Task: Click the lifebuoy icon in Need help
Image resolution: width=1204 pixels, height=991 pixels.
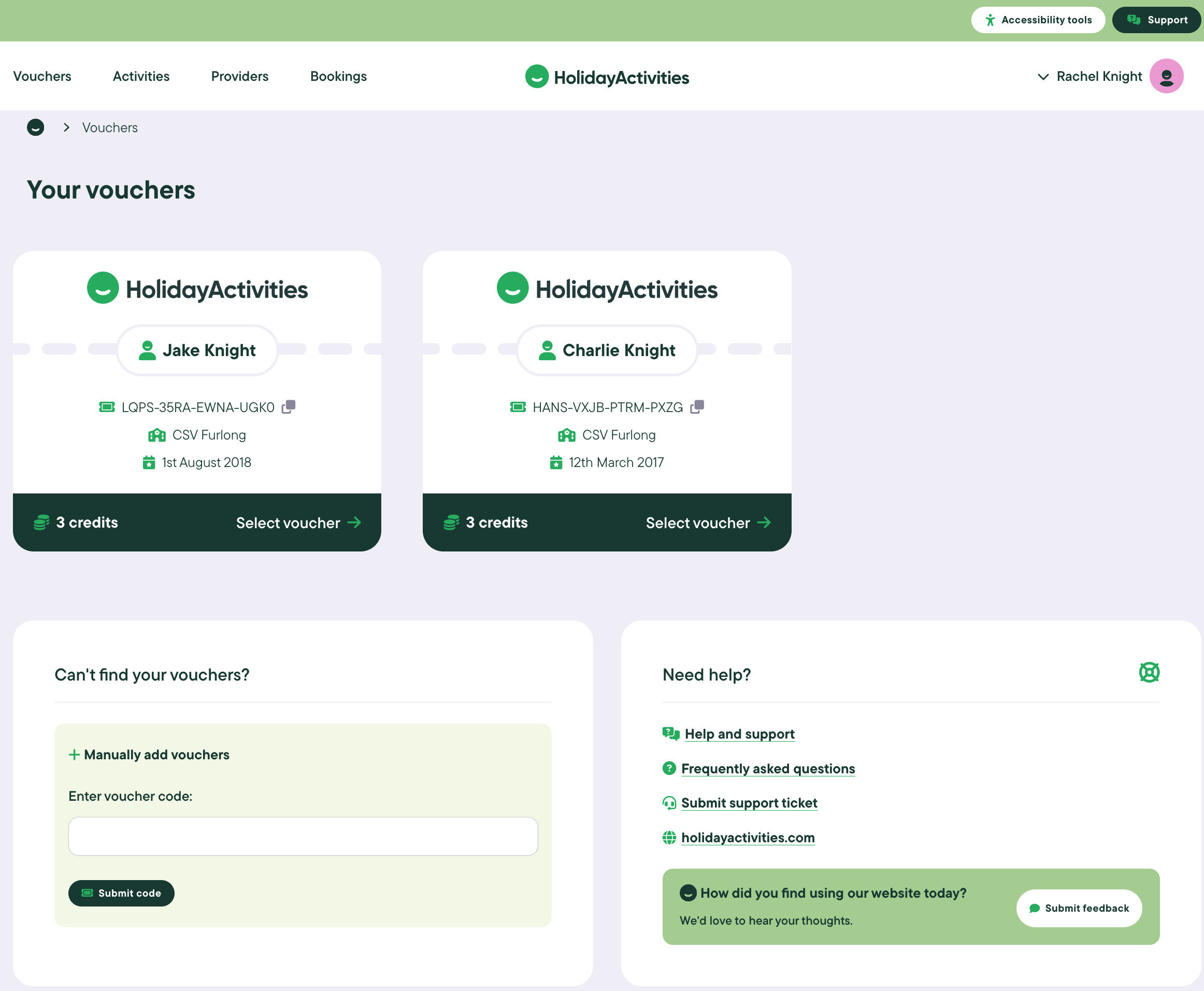Action: pyautogui.click(x=1149, y=672)
